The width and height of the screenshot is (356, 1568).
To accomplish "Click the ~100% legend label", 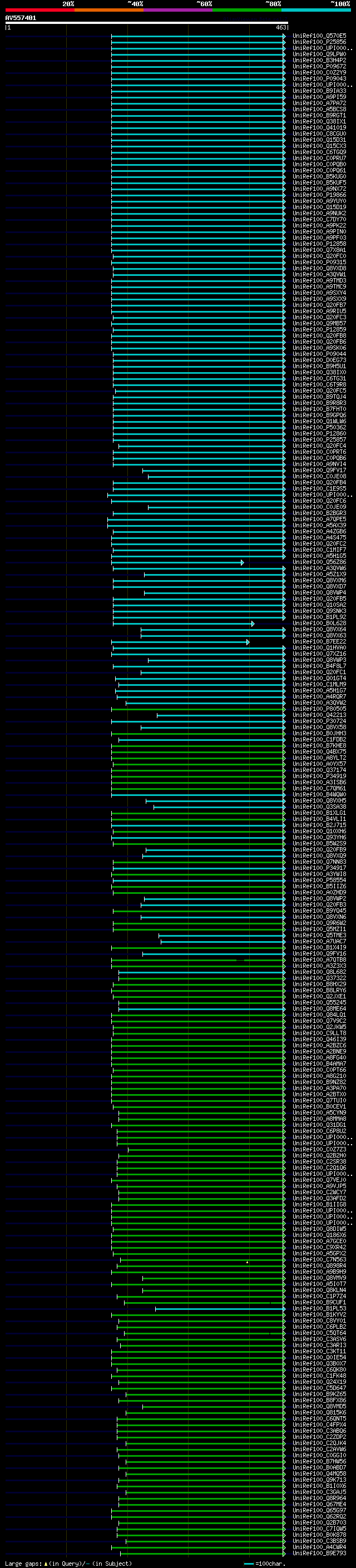I will [340, 4].
